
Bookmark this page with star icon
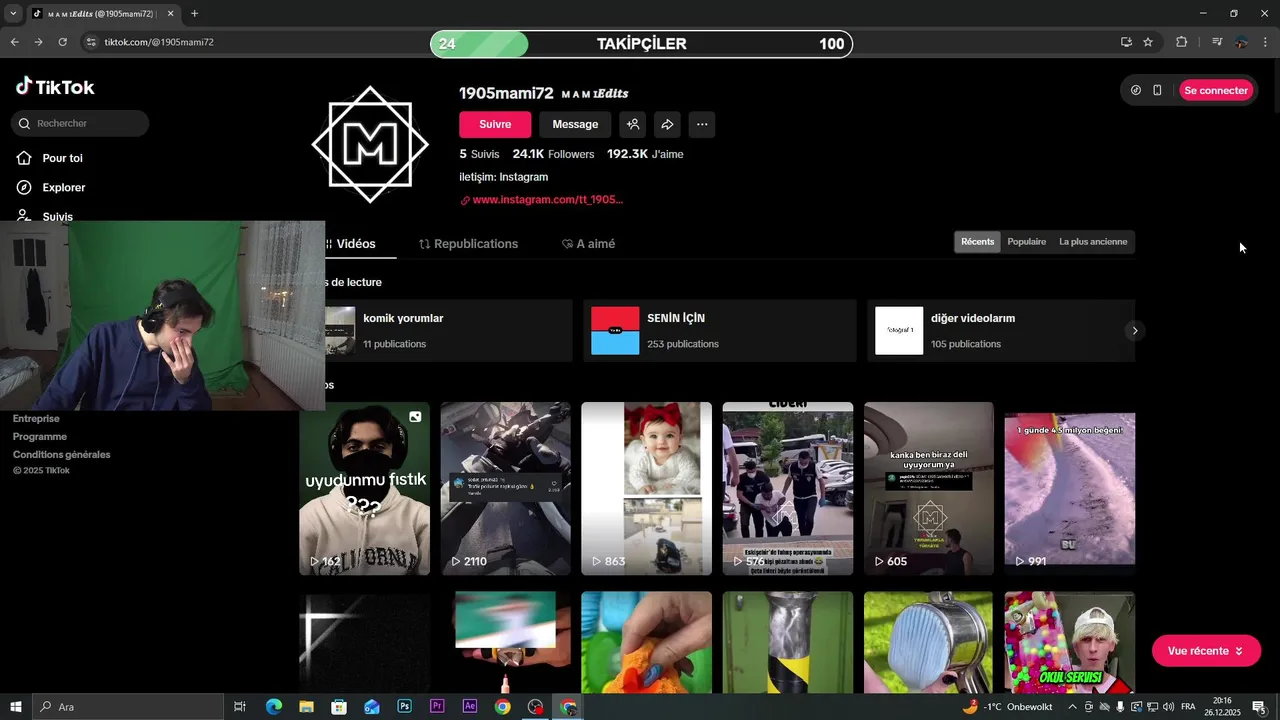[x=1148, y=42]
